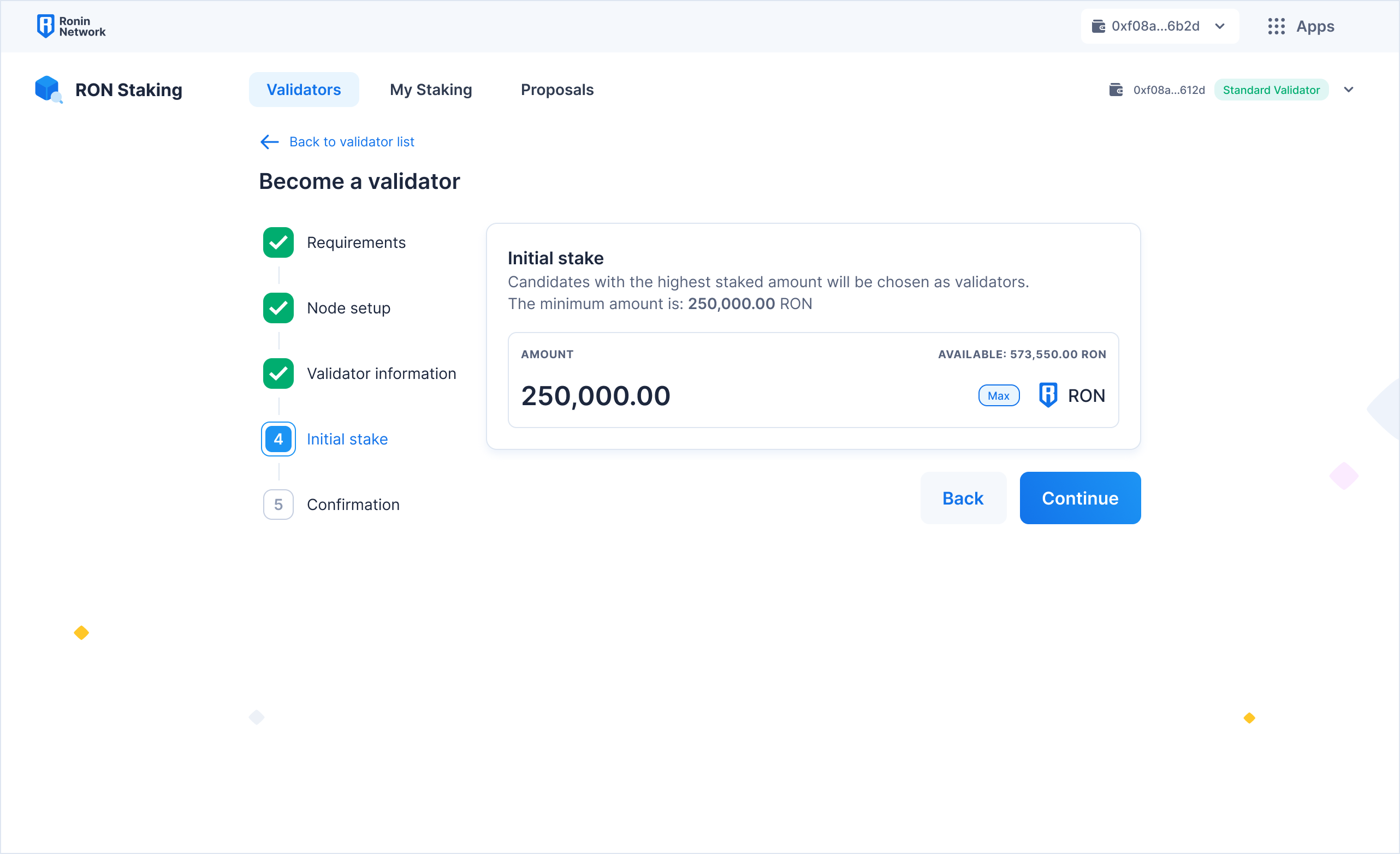Image resolution: width=1400 pixels, height=854 pixels.
Task: Expand the 0xf08a...6b2d wallet dropdown
Action: 1220,26
